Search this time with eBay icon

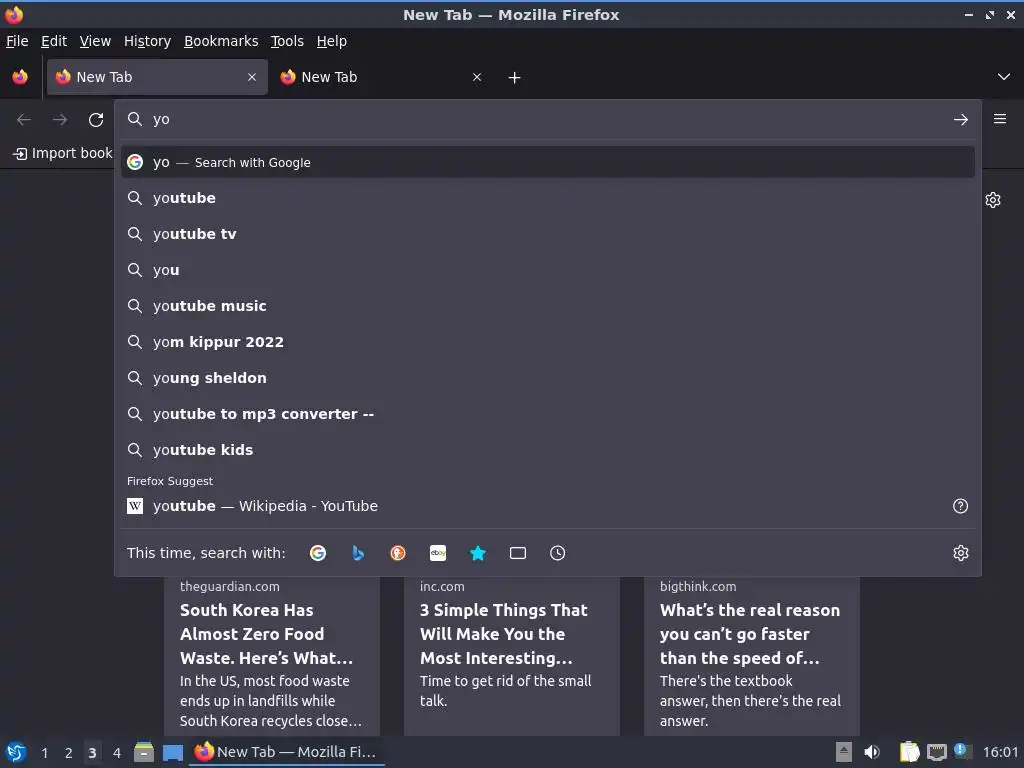tap(438, 553)
